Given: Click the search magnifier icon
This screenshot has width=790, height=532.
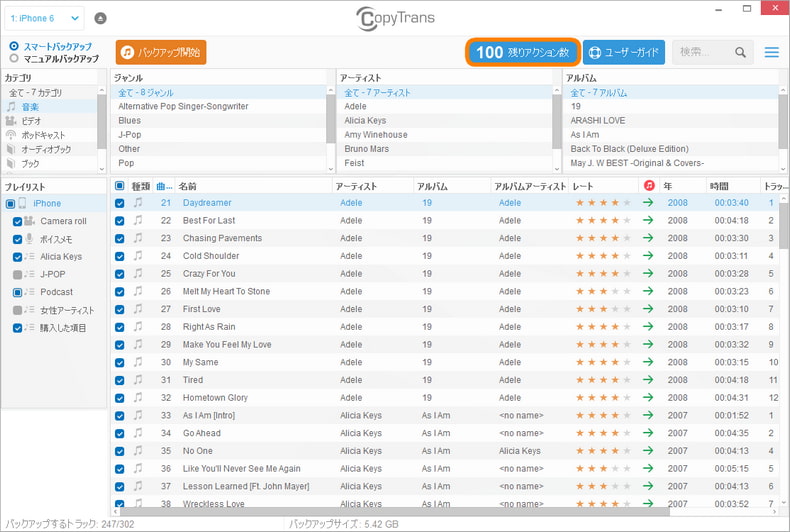Looking at the screenshot, I should pos(740,52).
